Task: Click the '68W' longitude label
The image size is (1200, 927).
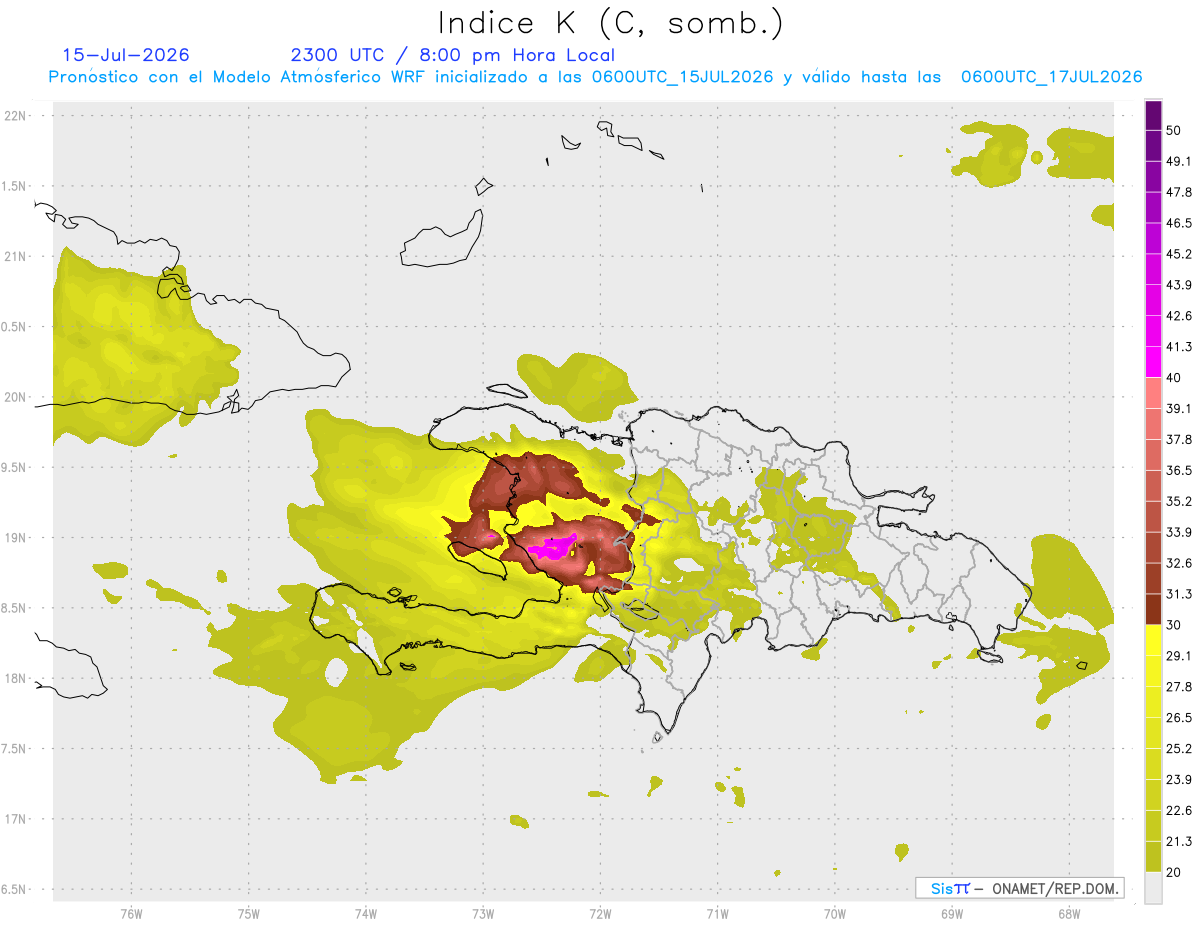Action: pos(1068,914)
